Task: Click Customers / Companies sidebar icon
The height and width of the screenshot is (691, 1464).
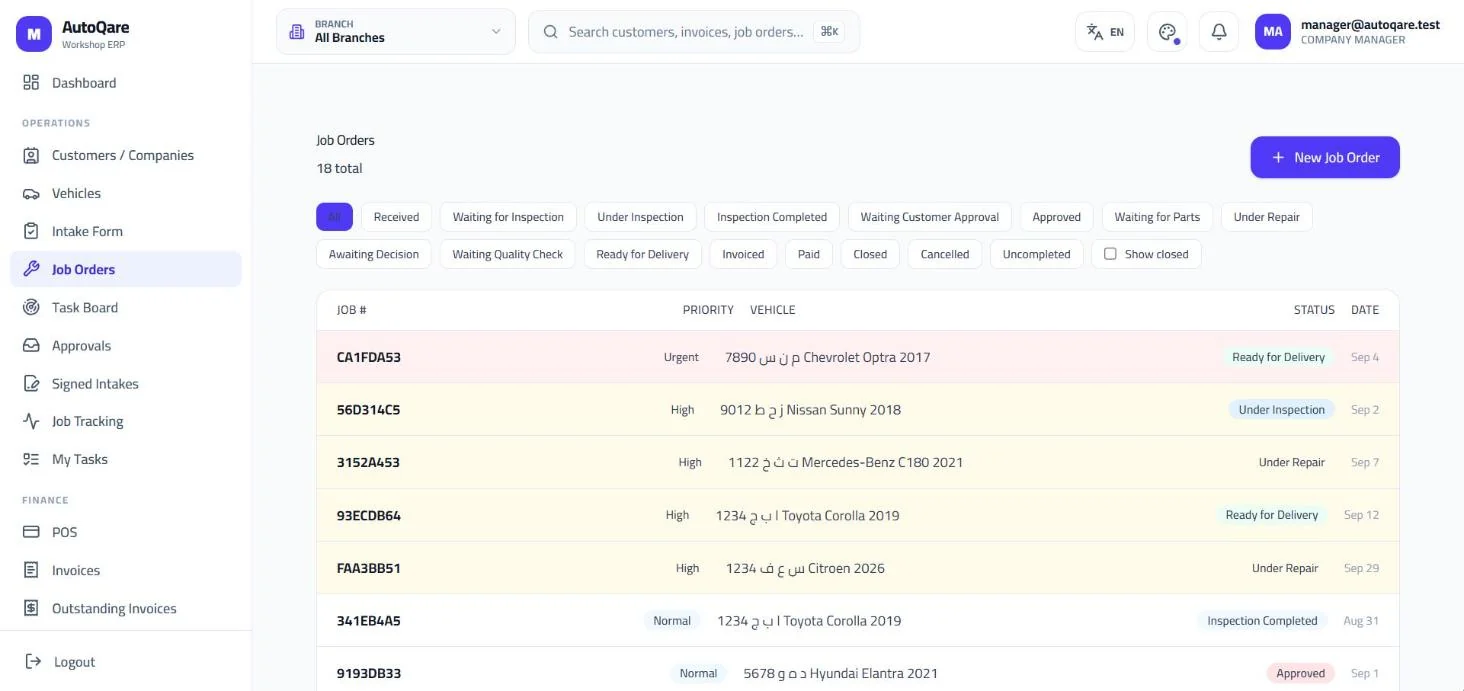Action: point(31,155)
